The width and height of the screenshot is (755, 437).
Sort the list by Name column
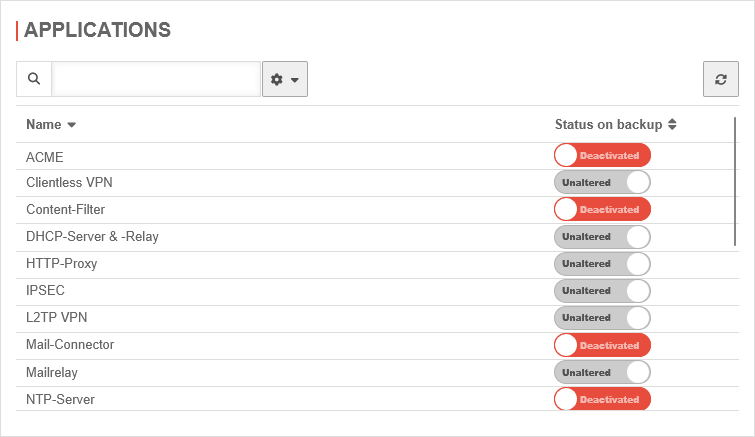[x=51, y=125]
